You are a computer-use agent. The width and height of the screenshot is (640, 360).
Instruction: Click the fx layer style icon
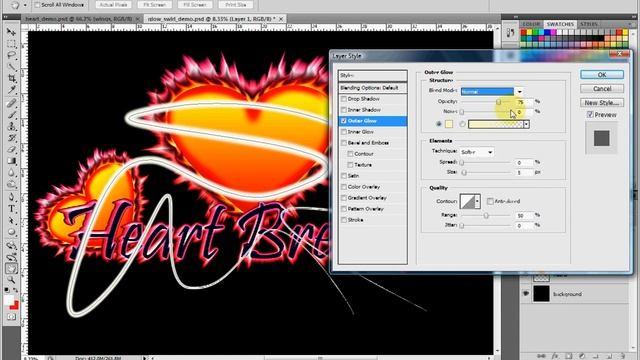pyautogui.click(x=556, y=356)
